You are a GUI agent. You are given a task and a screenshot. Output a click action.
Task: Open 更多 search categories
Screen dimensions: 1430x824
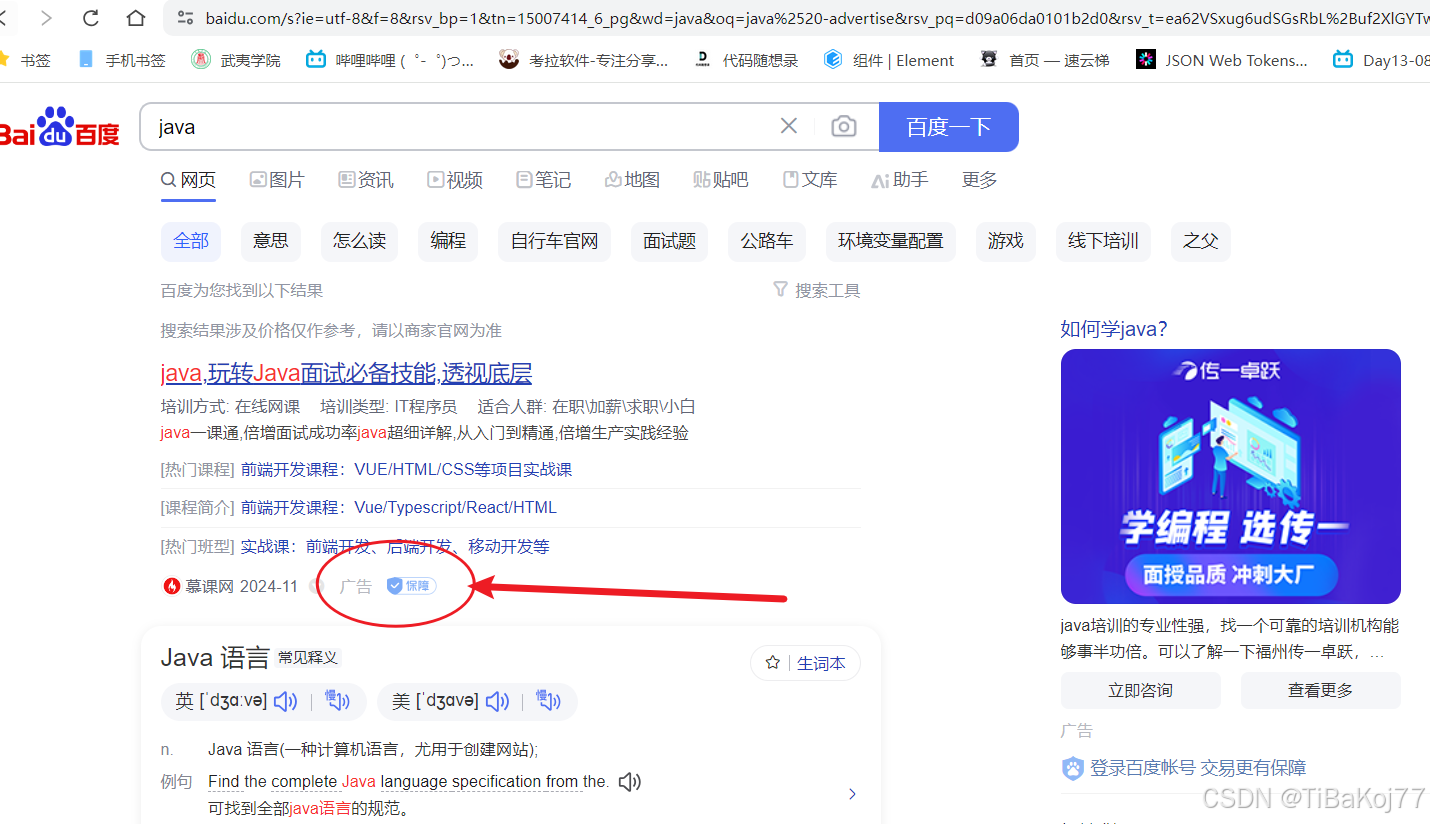pyautogui.click(x=979, y=180)
